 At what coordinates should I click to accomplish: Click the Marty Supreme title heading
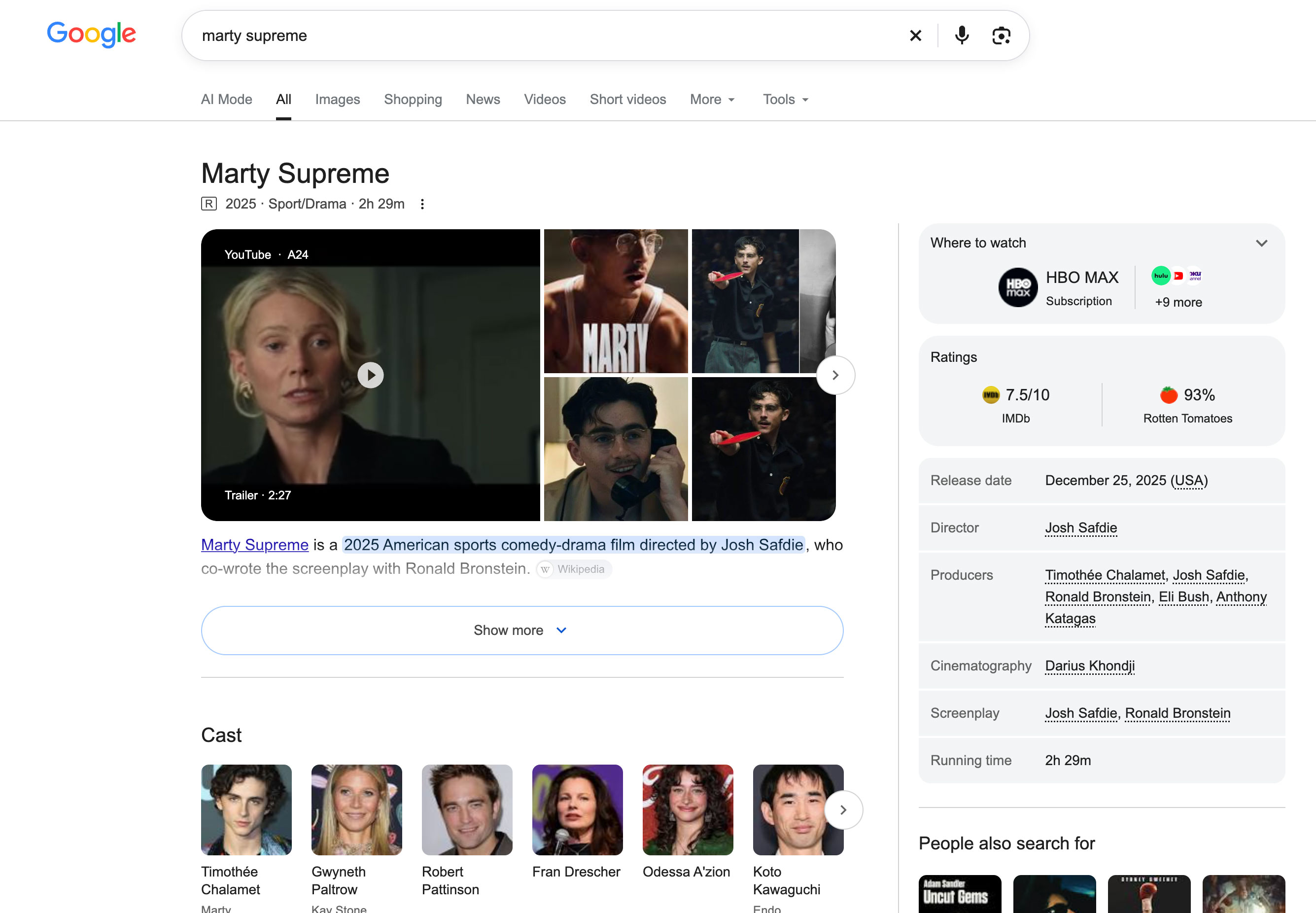coord(295,174)
